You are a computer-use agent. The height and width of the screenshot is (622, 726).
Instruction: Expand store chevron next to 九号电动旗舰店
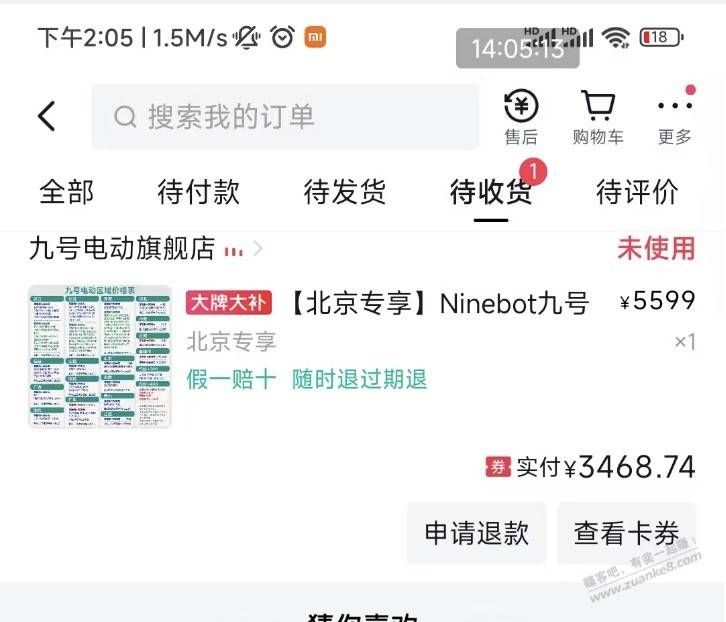(x=258, y=249)
